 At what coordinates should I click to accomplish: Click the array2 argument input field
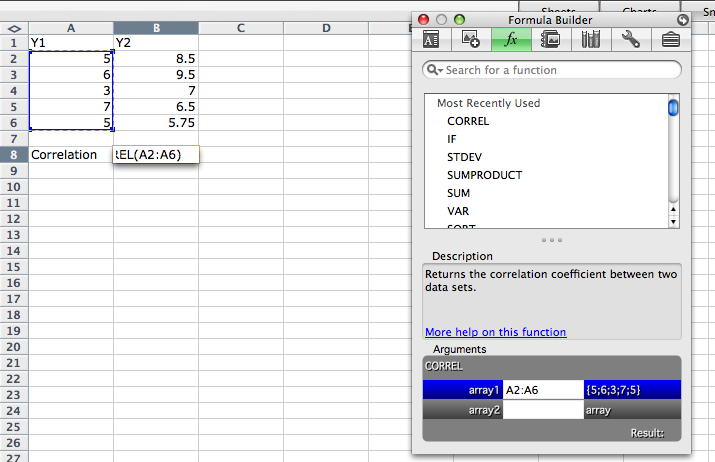click(542, 409)
